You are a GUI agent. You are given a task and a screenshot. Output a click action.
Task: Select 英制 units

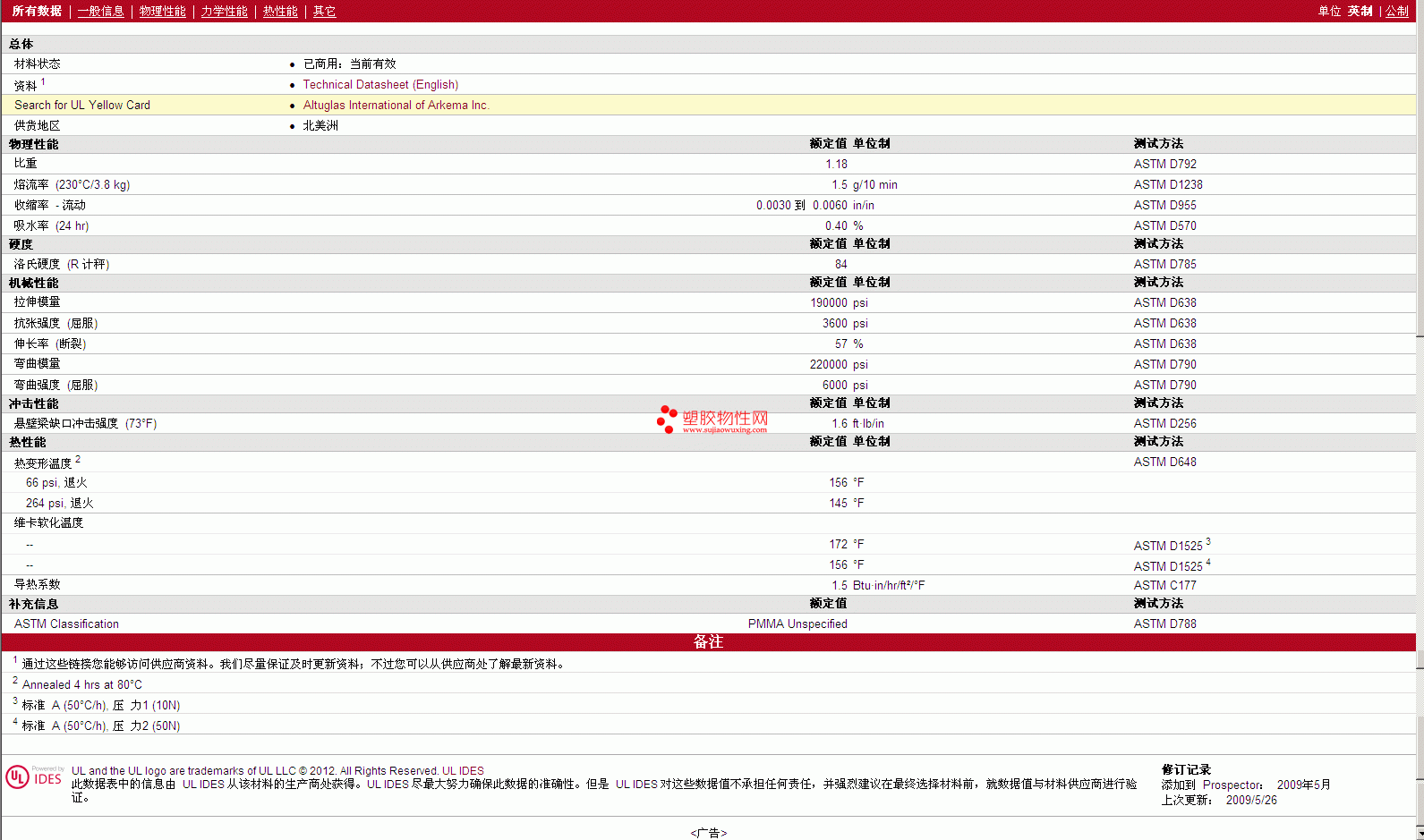pos(1360,11)
